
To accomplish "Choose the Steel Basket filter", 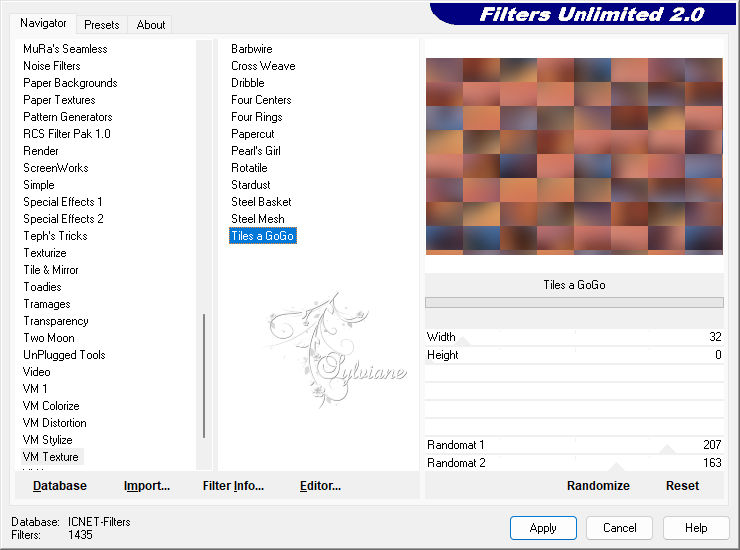I will [x=261, y=202].
